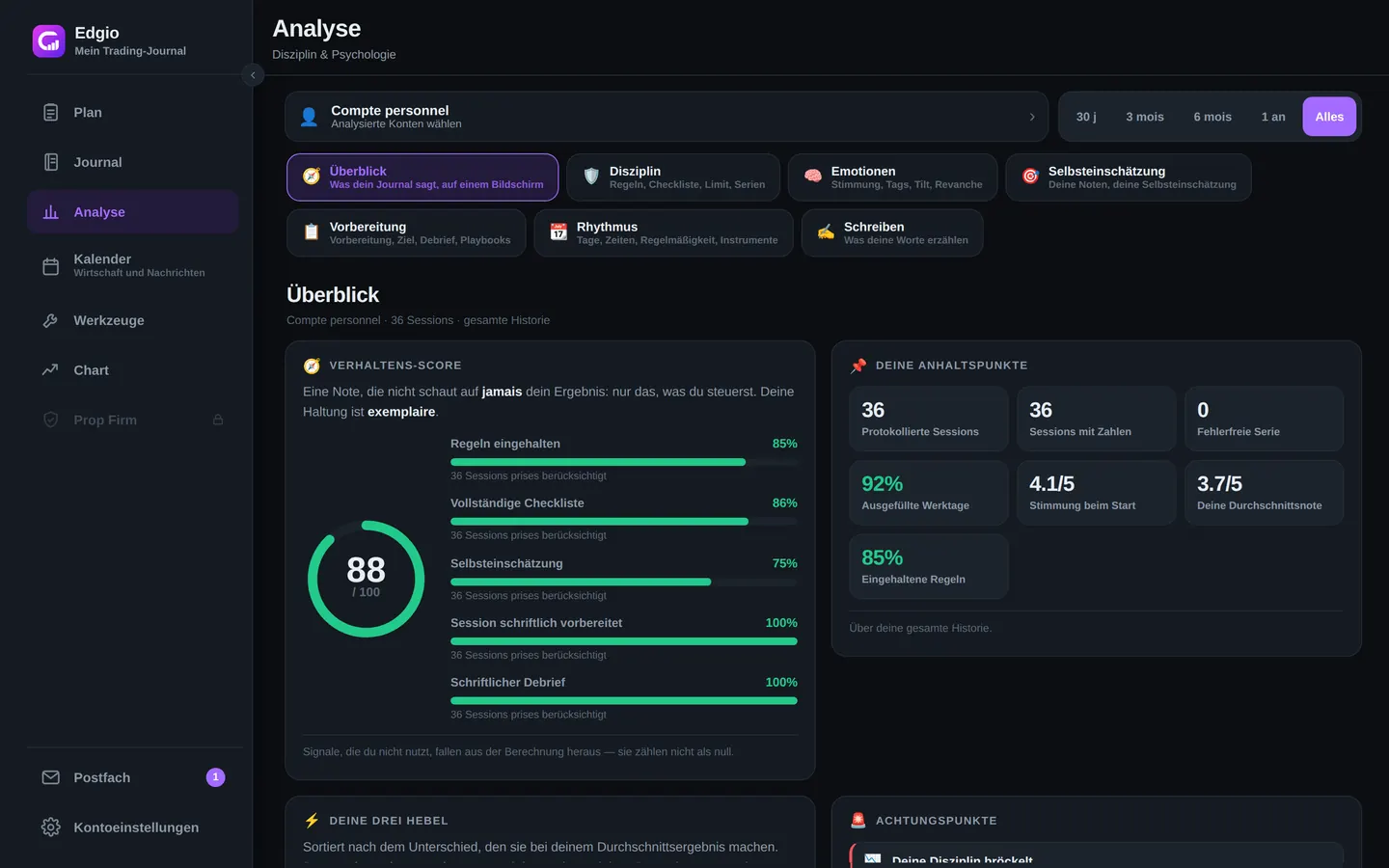1389x868 pixels.
Task: Select the 6 mois time range
Action: pyautogui.click(x=1212, y=117)
